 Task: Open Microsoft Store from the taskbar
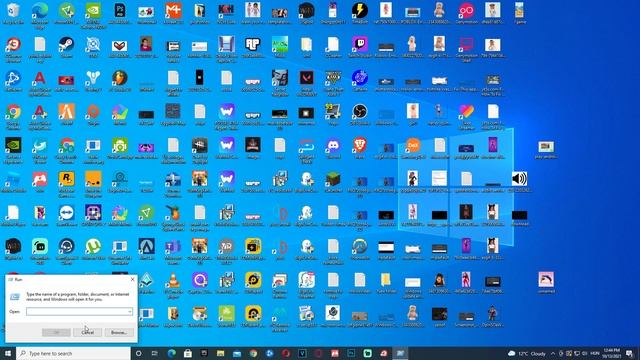pos(188,353)
